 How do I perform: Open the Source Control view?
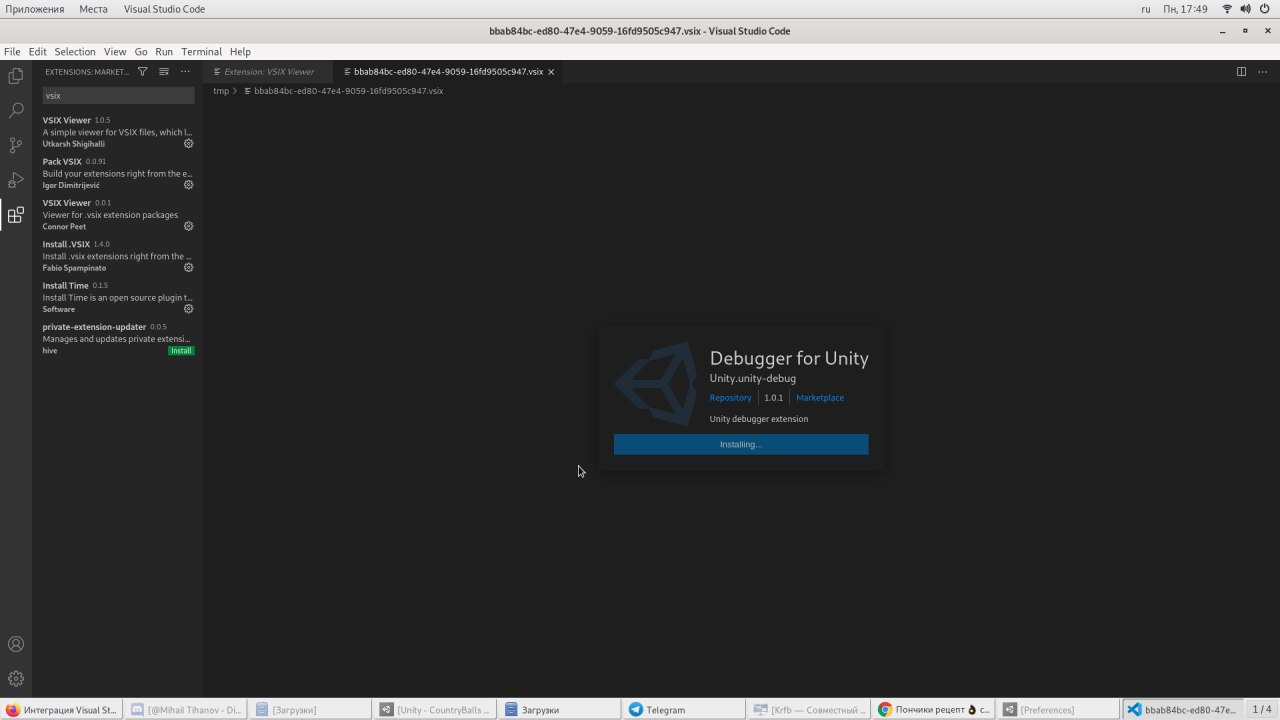click(x=16, y=145)
